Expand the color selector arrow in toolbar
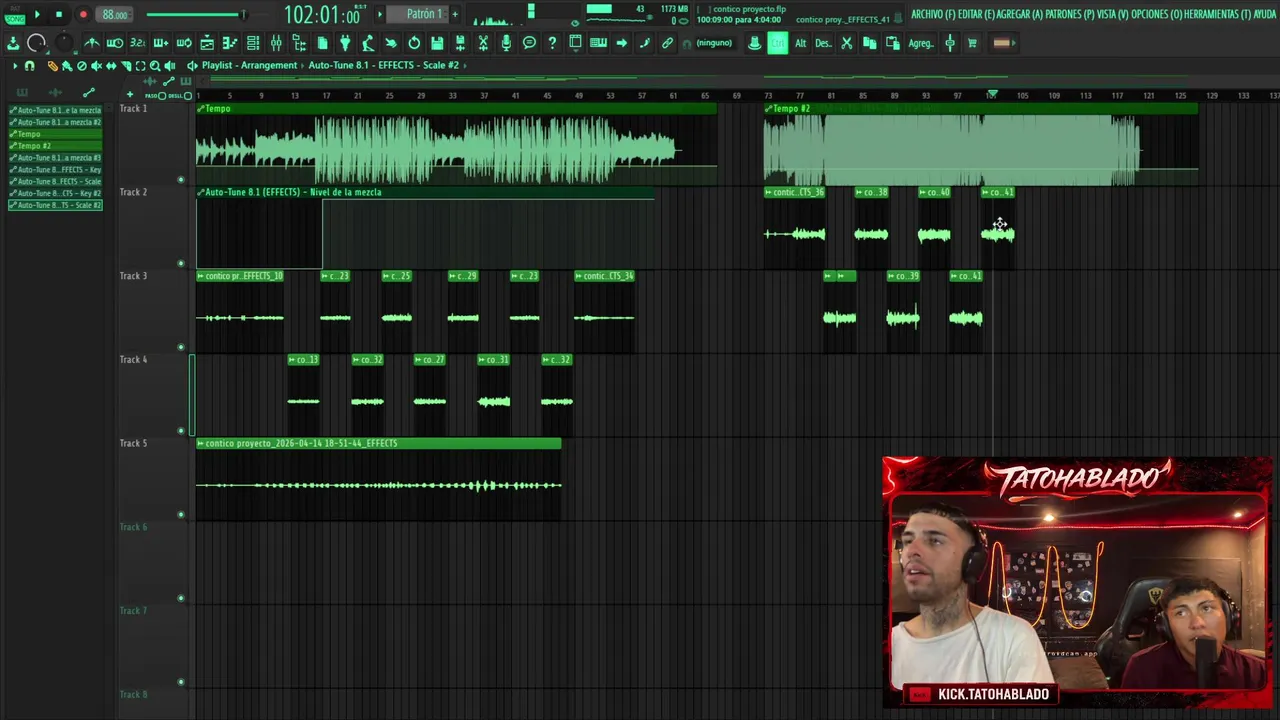 [1013, 43]
